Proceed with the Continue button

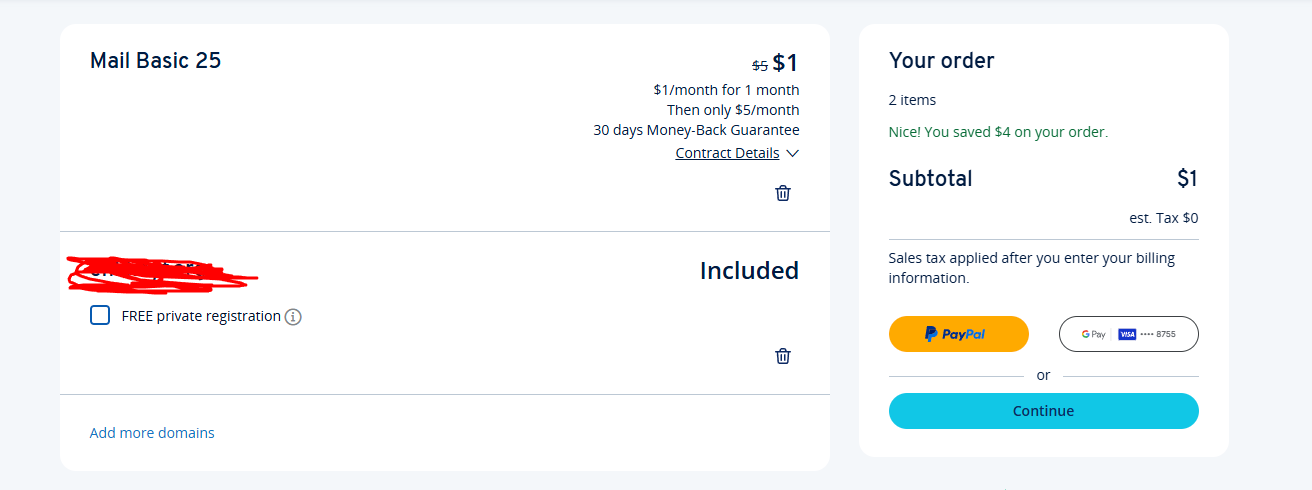(x=1043, y=411)
